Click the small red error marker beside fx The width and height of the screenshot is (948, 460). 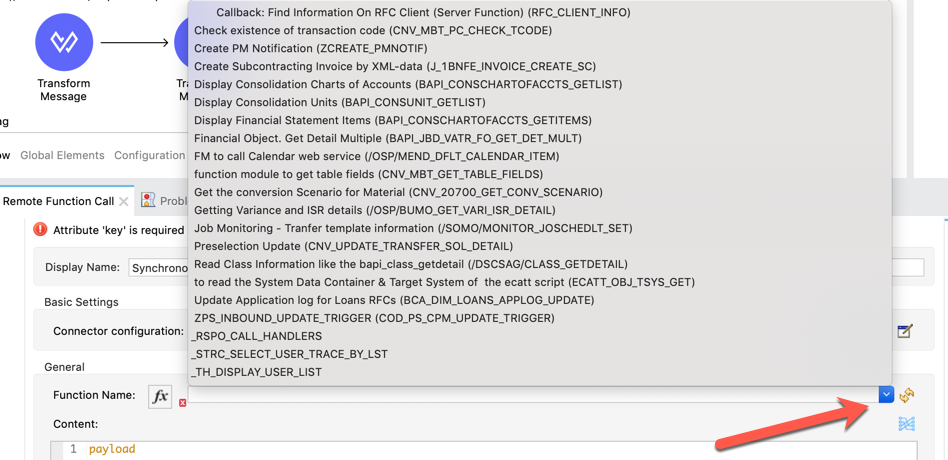click(x=182, y=403)
